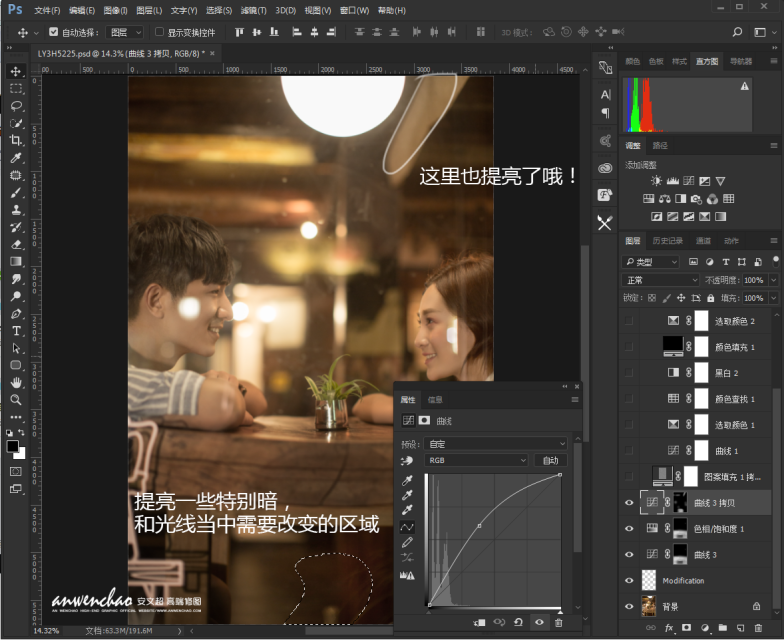784x640 pixels.
Task: Open the 不透明度 opacity dropdown arrow
Action: (774, 280)
